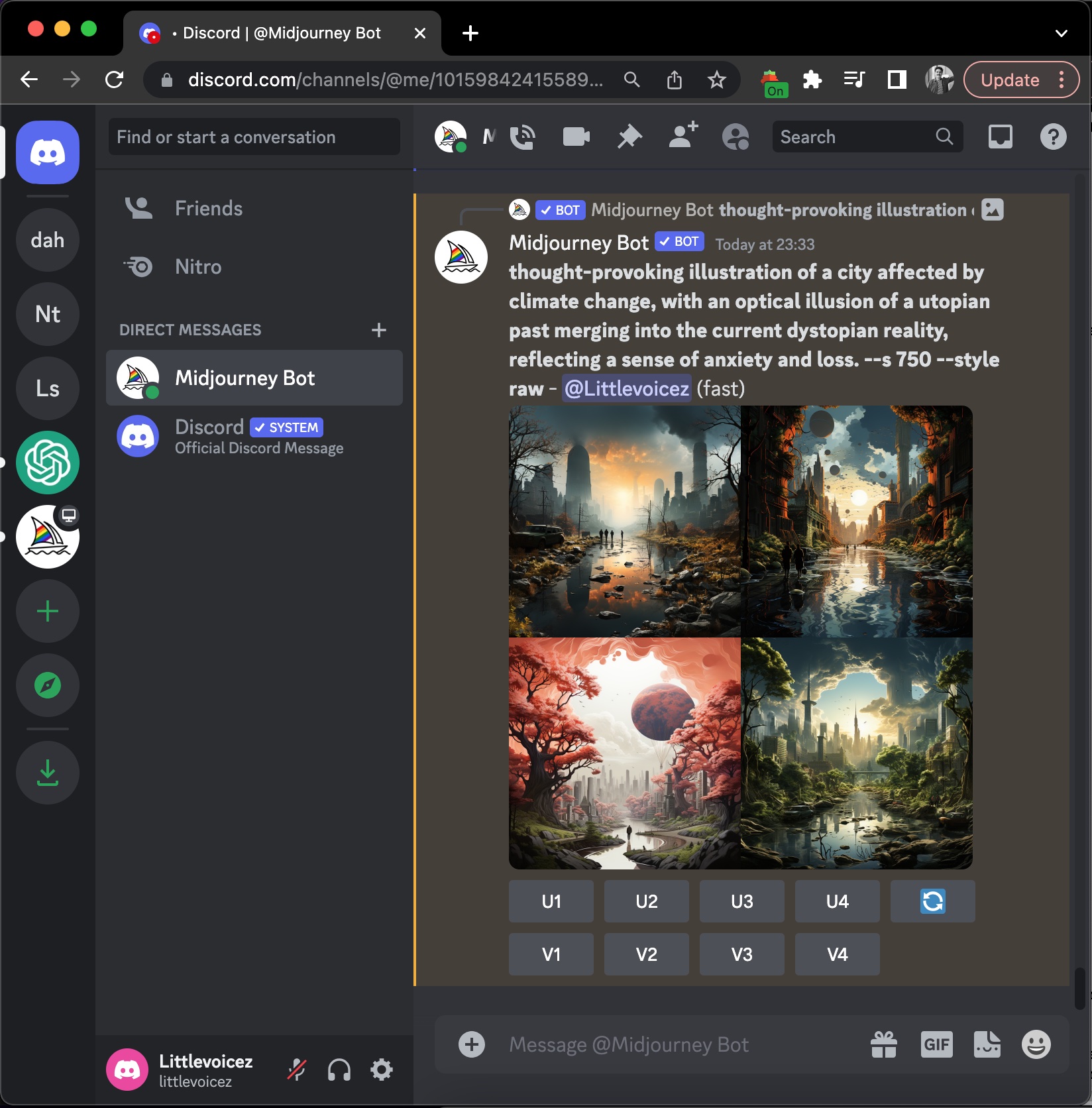The image size is (1092, 1108).
Task: Start a video call
Action: pyautogui.click(x=576, y=137)
